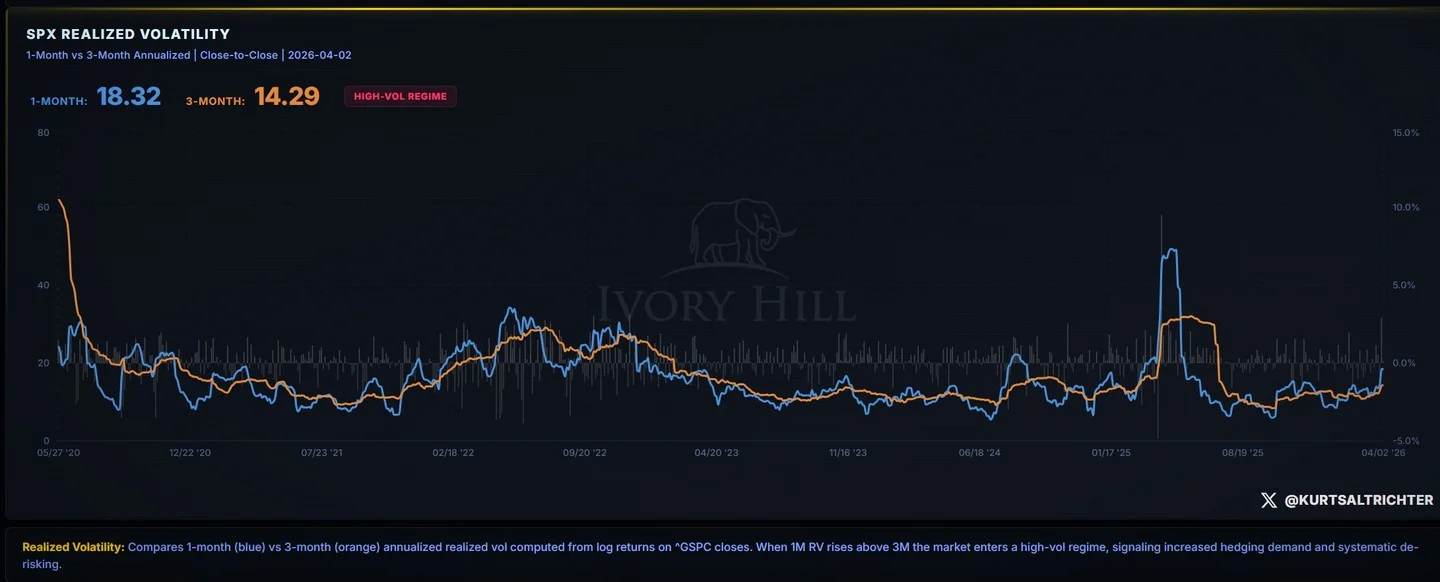Click the left axis label 20
Viewport: 1440px width, 582px height.
43,362
